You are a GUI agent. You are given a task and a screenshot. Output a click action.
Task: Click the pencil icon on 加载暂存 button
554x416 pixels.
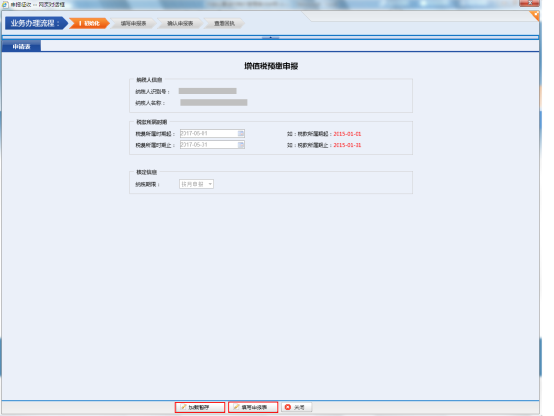pos(183,407)
